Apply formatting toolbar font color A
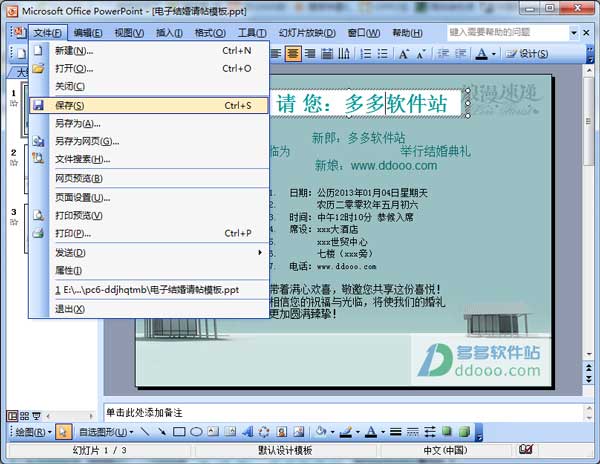Image resolution: width=600 pixels, height=464 pixels. (481, 54)
